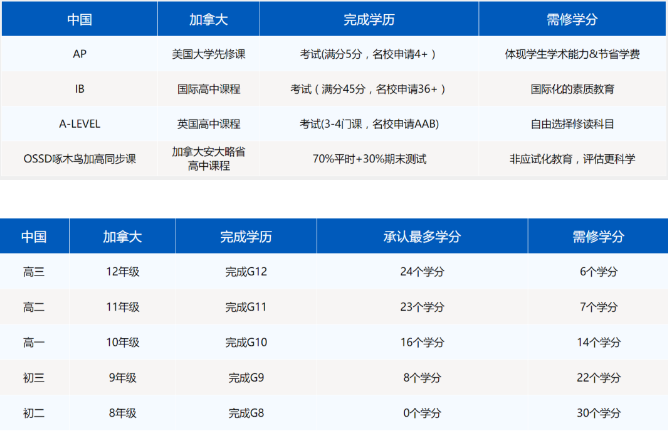
Task: Click the '完成G9' cell
Action: 246,378
